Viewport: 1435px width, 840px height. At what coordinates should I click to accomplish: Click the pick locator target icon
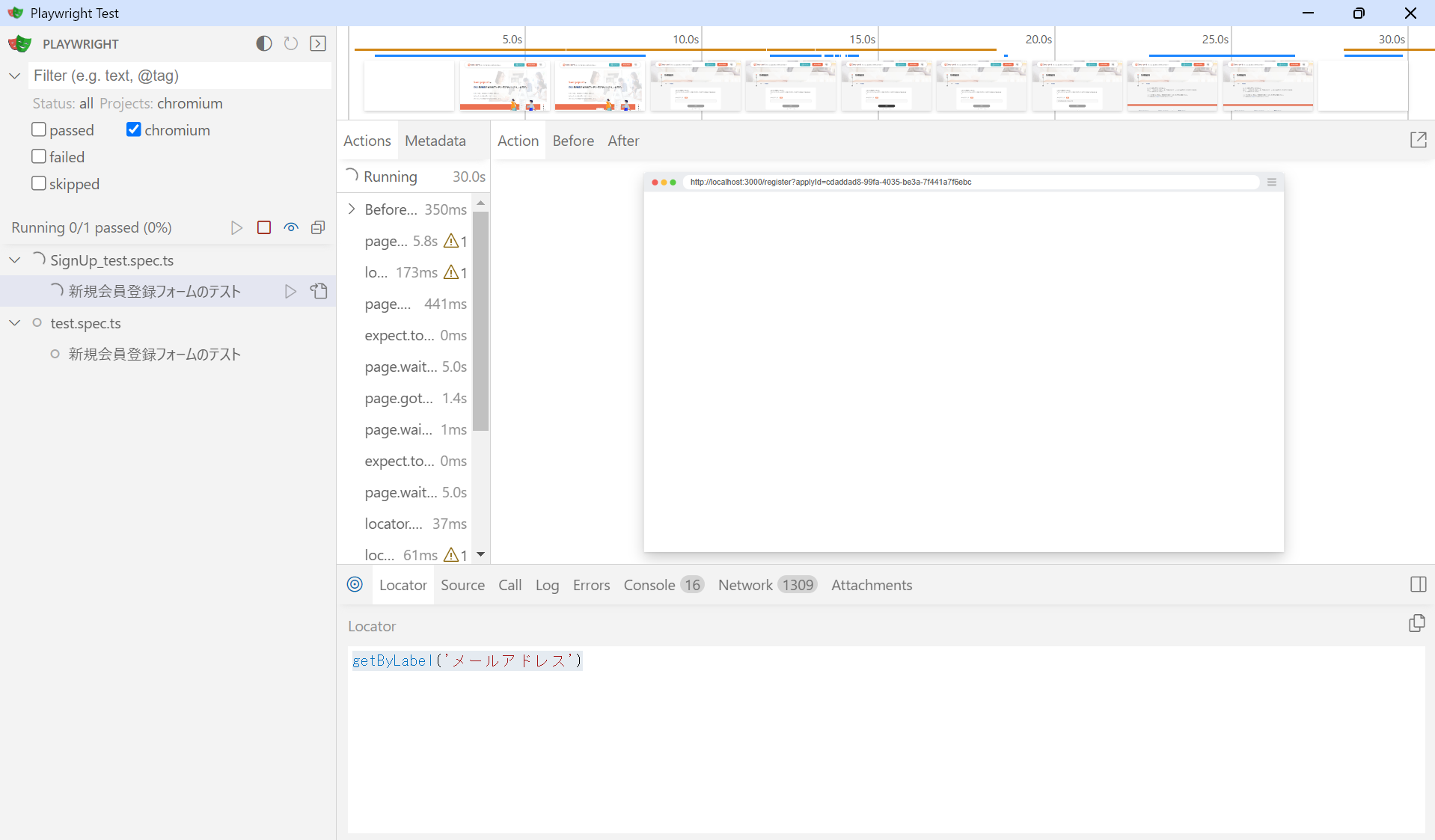pos(355,584)
